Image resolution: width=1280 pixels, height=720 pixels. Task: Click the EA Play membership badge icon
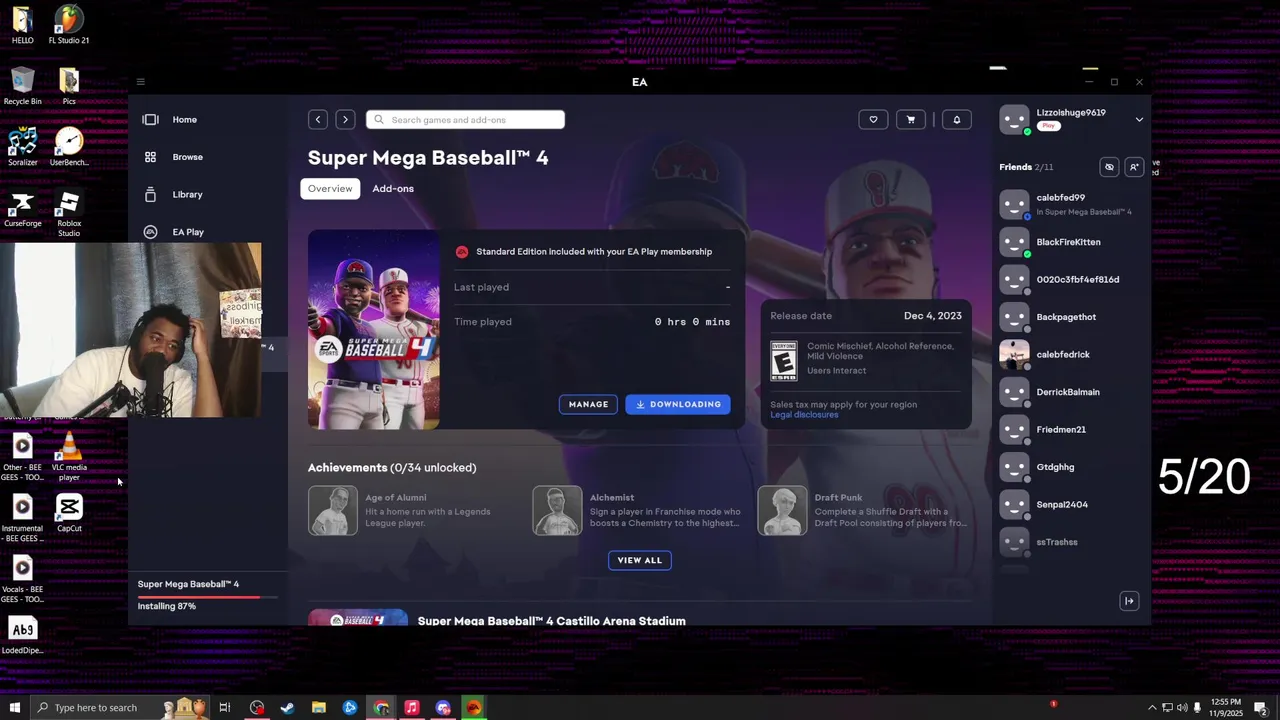tap(462, 252)
